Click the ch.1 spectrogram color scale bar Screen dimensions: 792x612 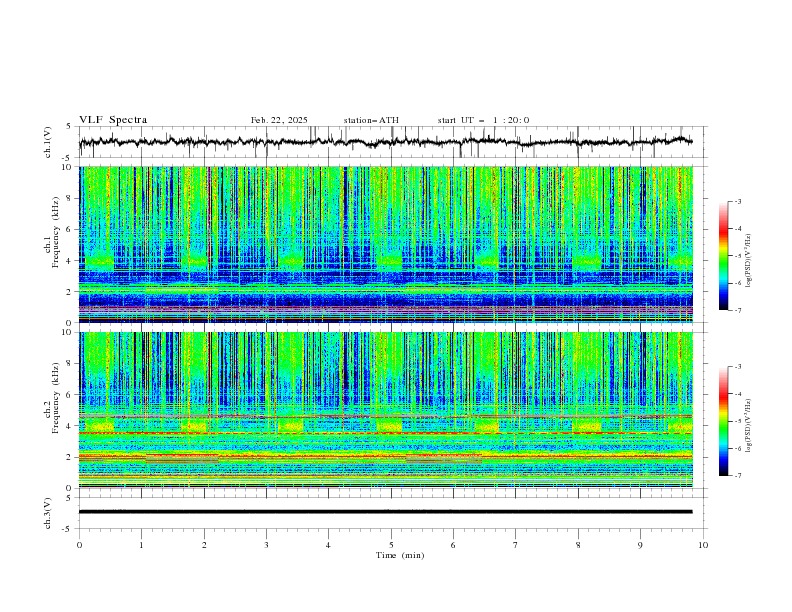click(x=723, y=256)
